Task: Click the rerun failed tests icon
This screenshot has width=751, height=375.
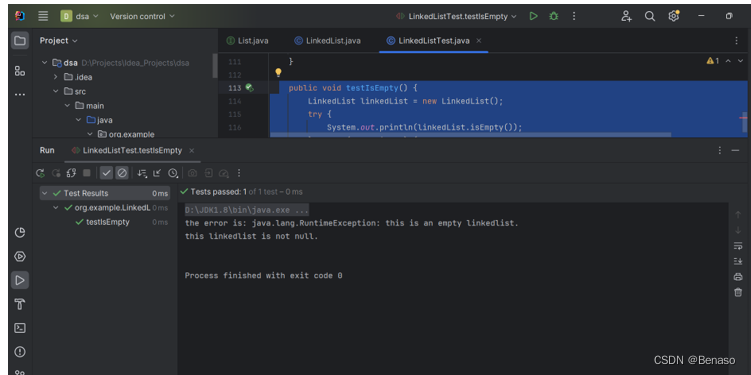Action: click(56, 173)
